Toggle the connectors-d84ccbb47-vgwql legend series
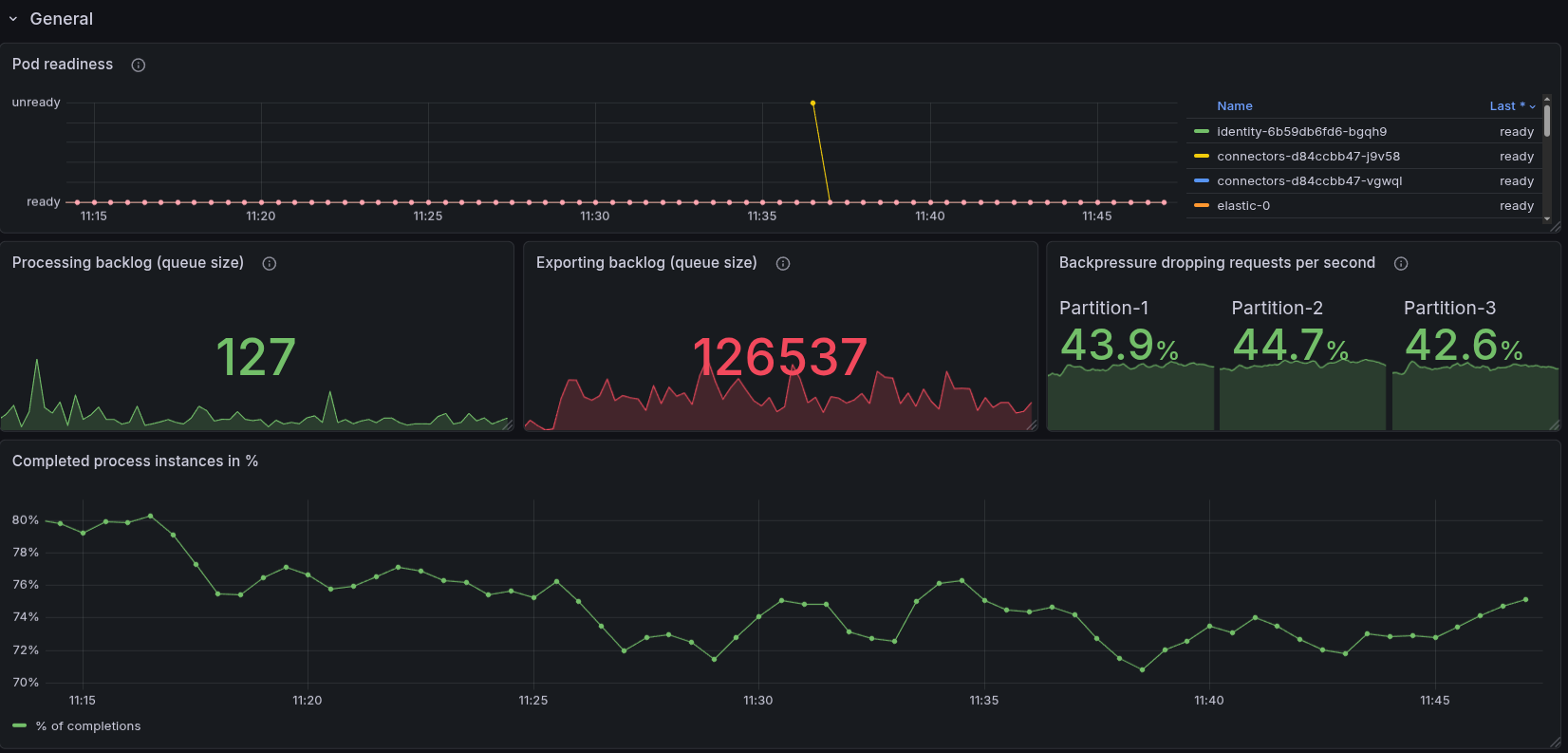Viewport: 1568px width, 753px height. click(x=1309, y=181)
